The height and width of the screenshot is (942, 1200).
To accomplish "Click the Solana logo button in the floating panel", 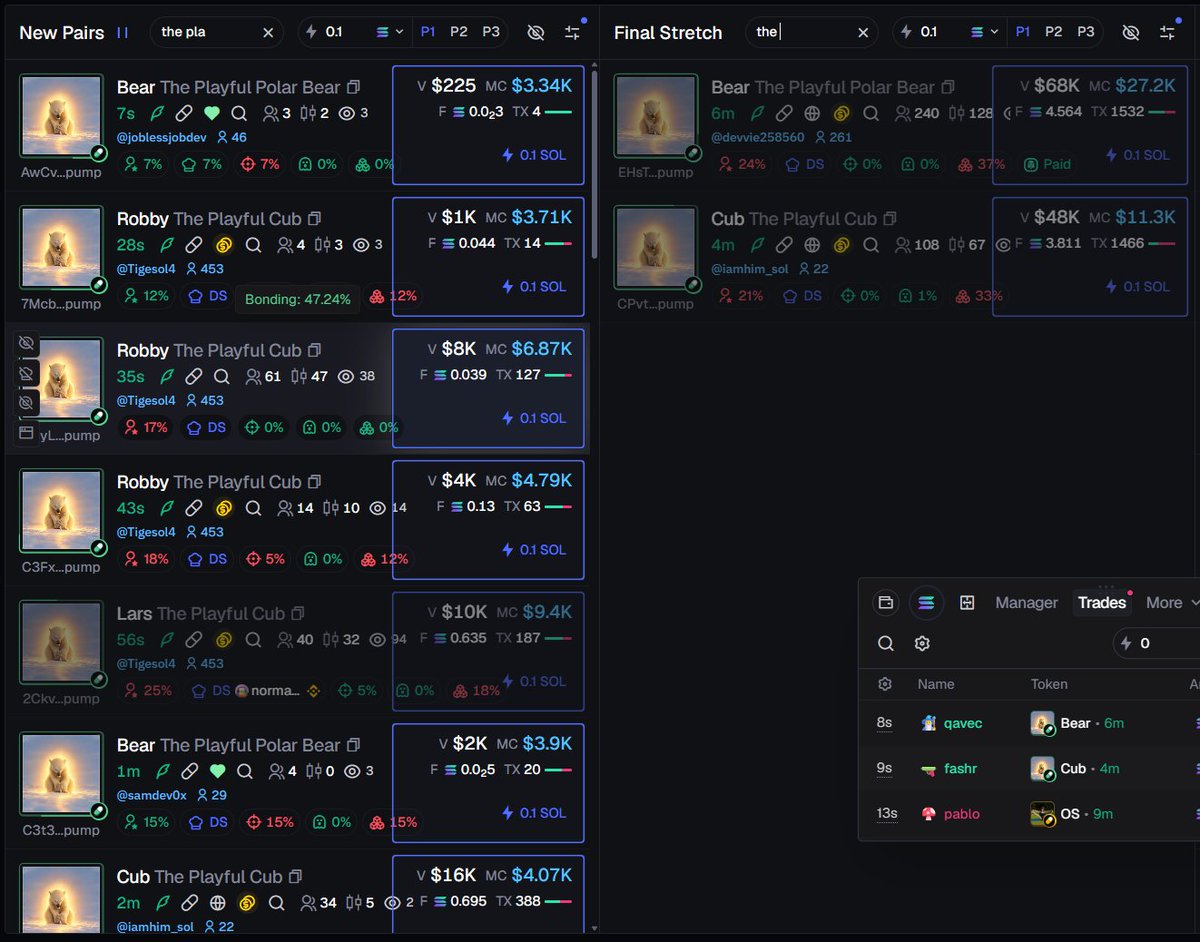I will pos(926,602).
